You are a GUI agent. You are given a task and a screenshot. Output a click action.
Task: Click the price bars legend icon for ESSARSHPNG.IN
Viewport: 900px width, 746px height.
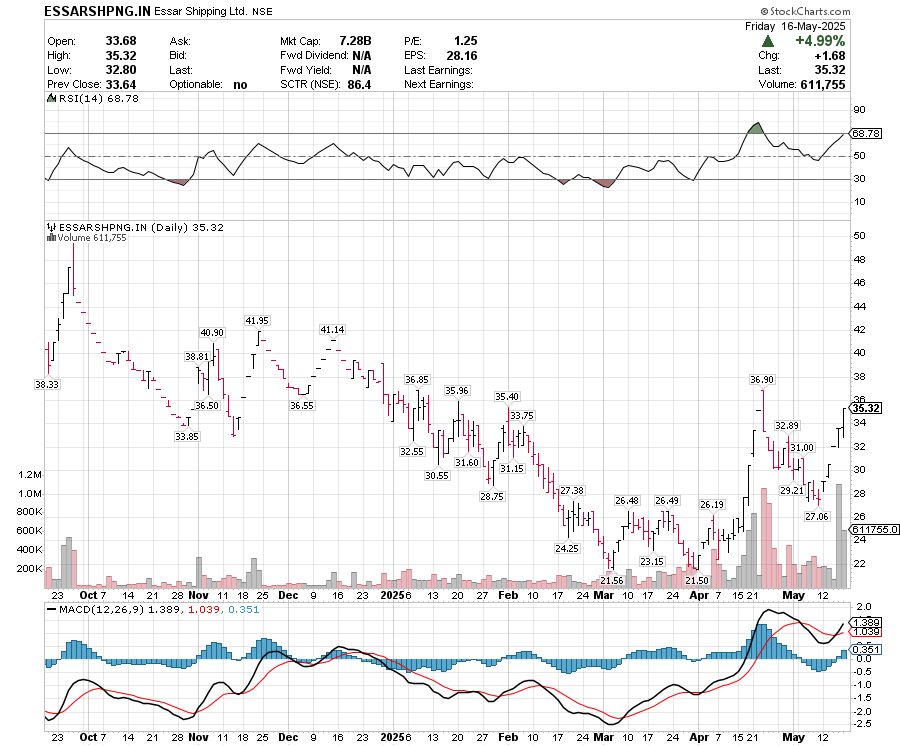click(51, 228)
